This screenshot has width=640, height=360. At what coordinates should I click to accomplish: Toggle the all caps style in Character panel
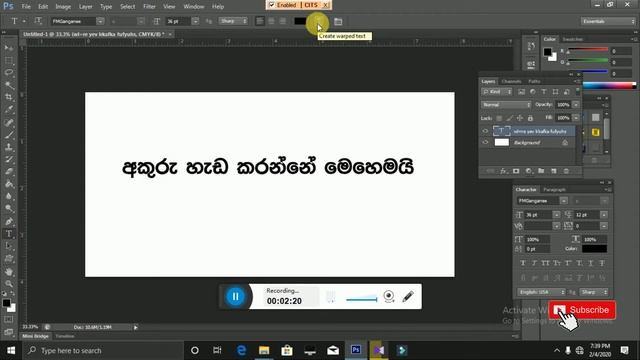(545, 263)
